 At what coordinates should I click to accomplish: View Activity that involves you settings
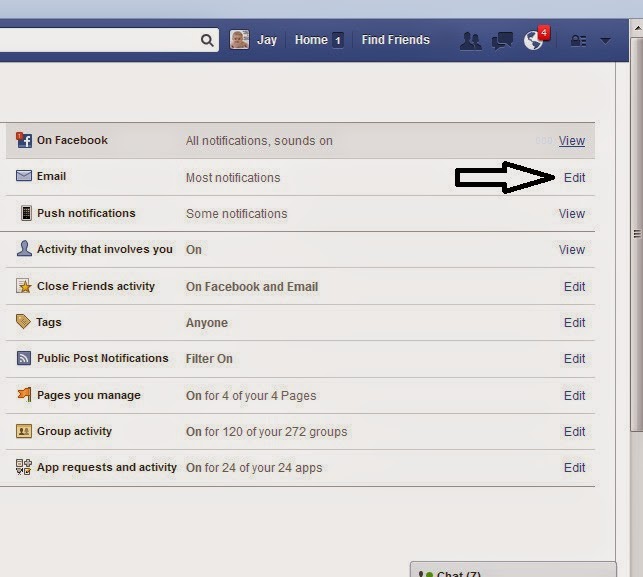(572, 250)
